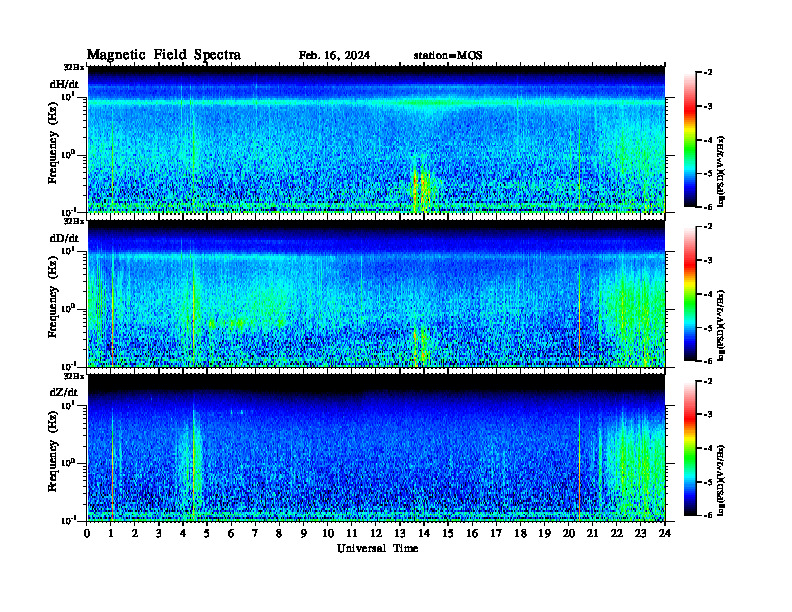Click the '-2' tick on dH/dt colorbar
792x612 pixels.
708,73
